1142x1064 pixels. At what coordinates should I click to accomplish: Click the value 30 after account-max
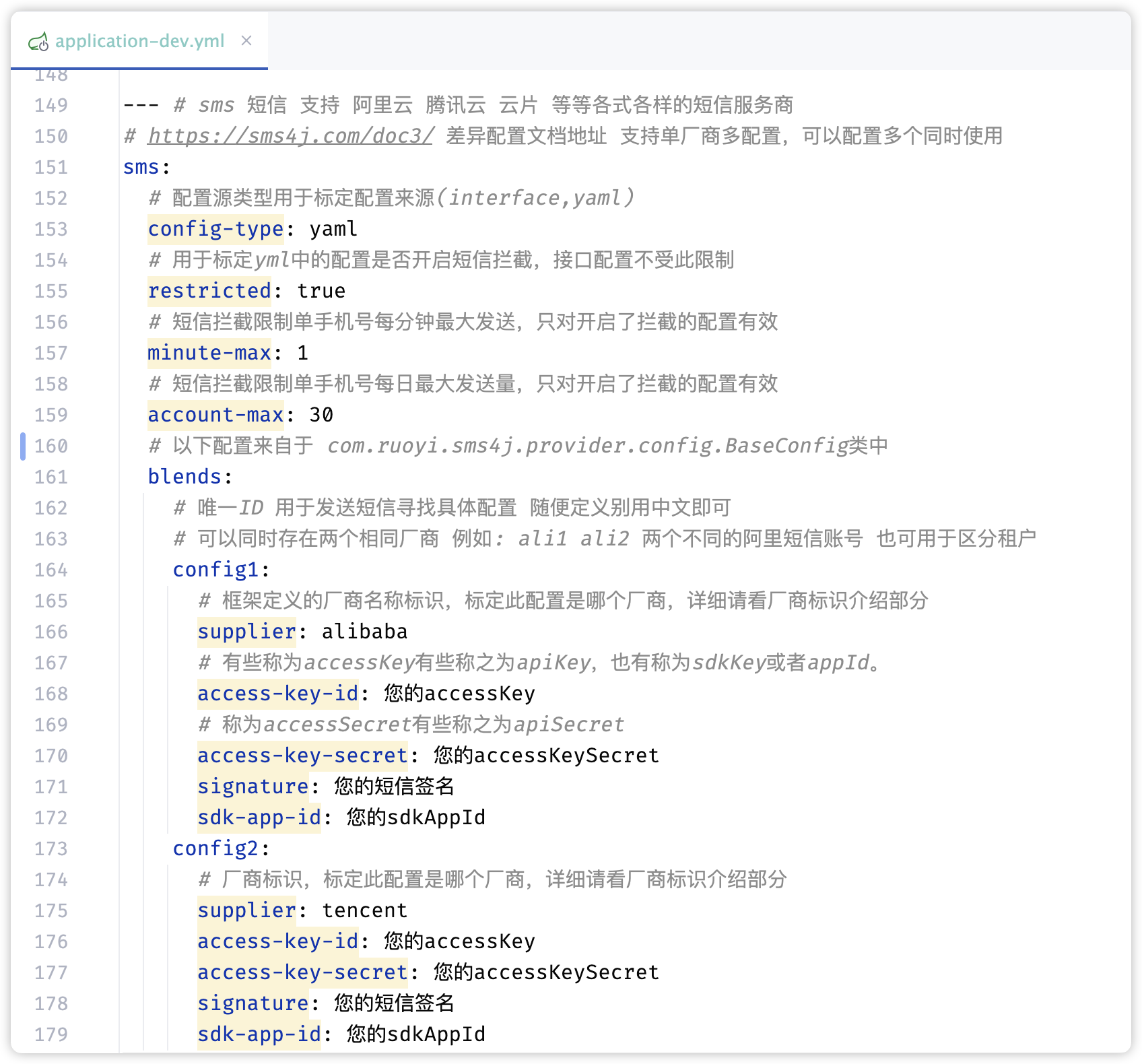click(x=321, y=415)
